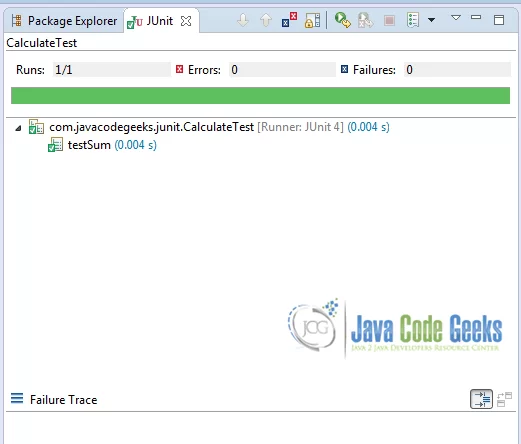Toggle Show Stack Trace in Console button
Image resolution: width=521 pixels, height=444 pixels.
[481, 399]
